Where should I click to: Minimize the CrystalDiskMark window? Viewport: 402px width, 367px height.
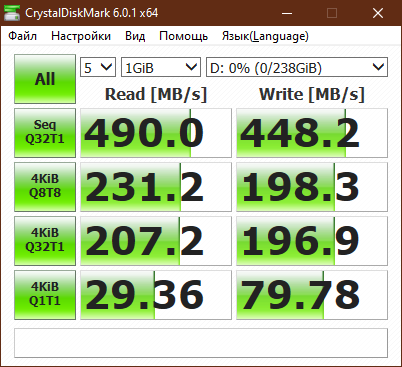pyautogui.click(x=287, y=13)
